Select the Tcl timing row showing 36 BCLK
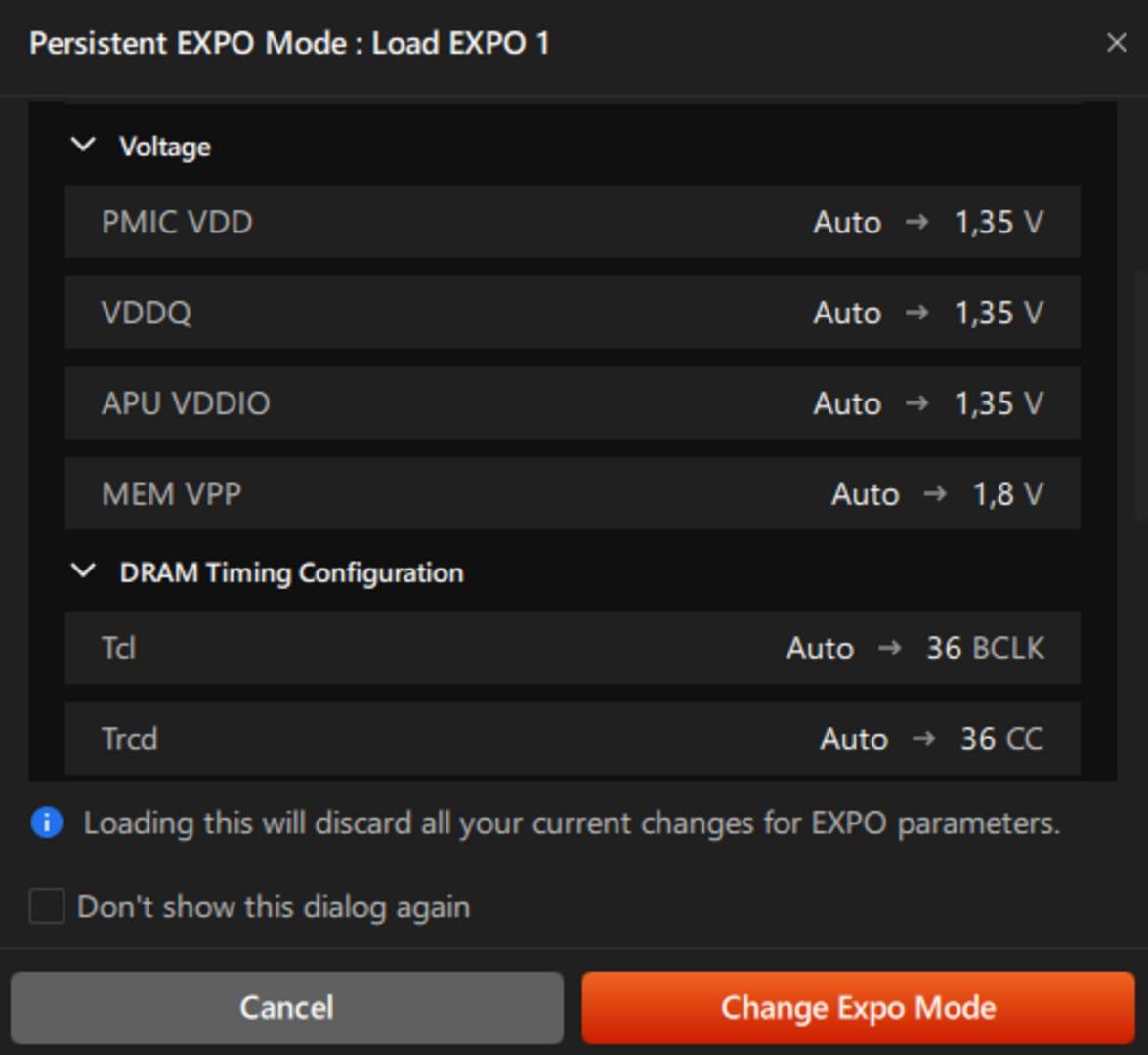Image resolution: width=1148 pixels, height=1055 pixels. [x=572, y=648]
